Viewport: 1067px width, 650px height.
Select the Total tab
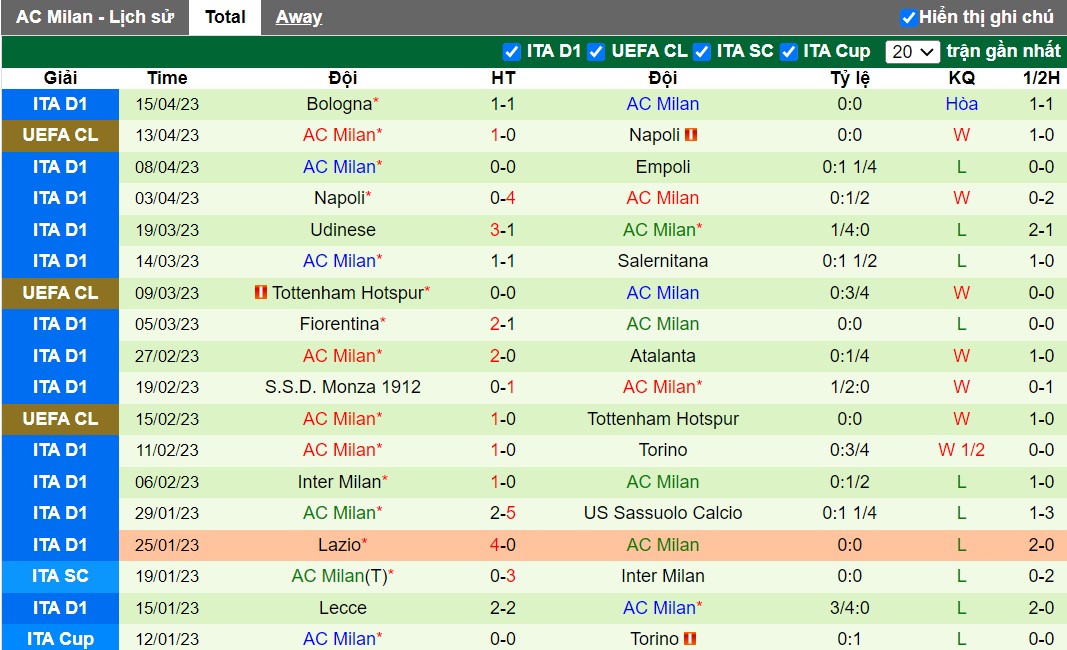(x=225, y=17)
